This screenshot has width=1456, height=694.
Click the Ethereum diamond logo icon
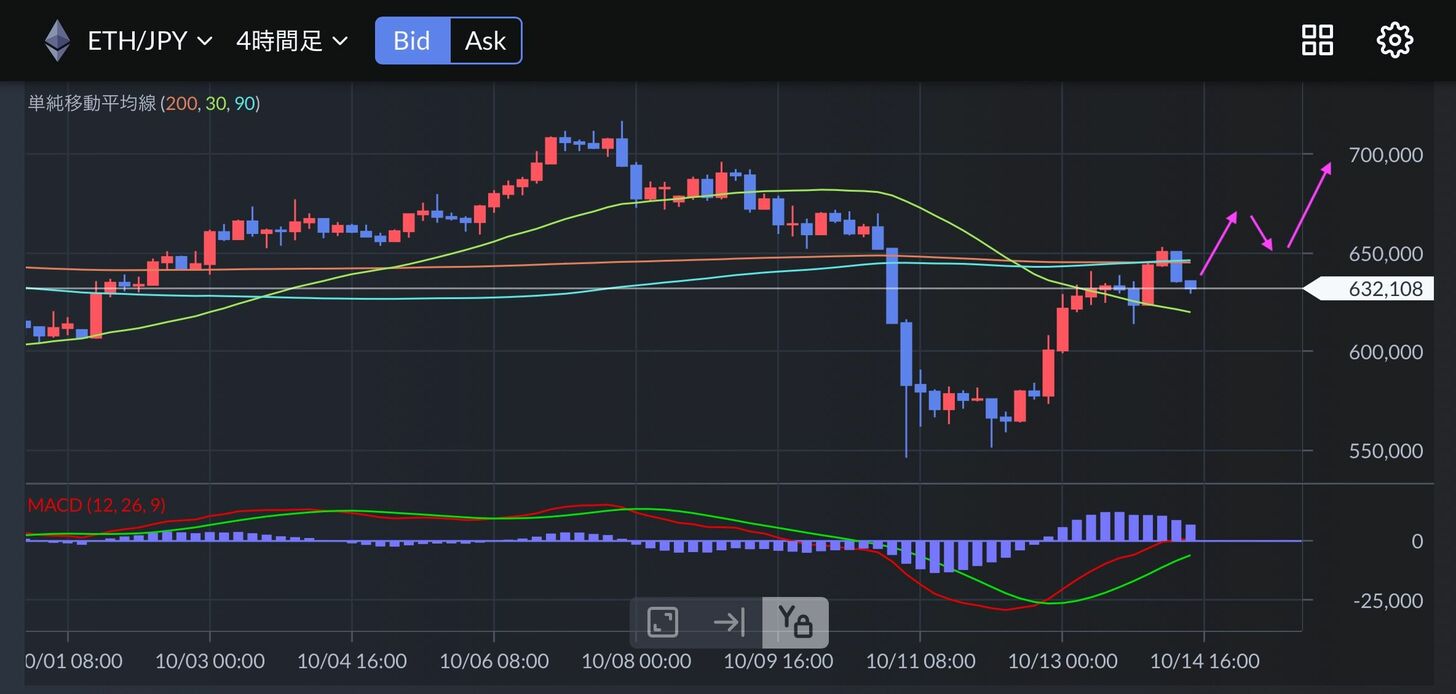tap(57, 41)
